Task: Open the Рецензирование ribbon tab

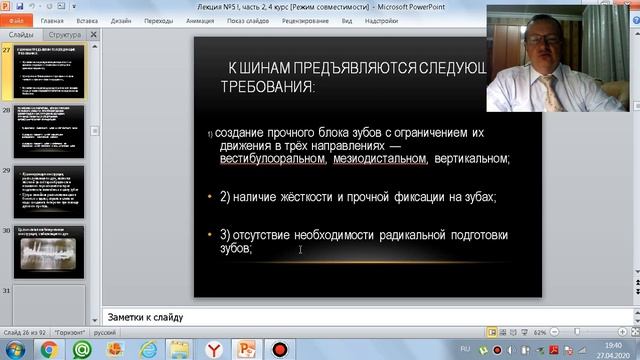Action: (x=305, y=21)
